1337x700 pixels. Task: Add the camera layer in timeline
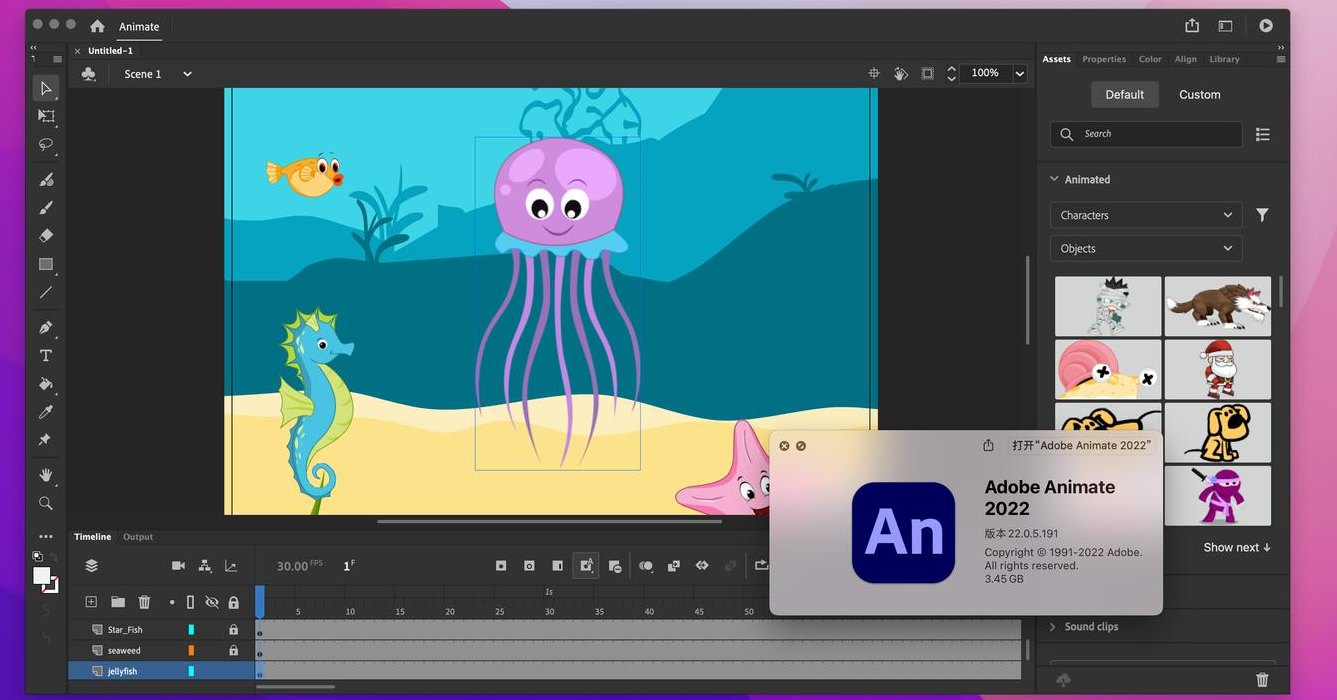pos(178,566)
